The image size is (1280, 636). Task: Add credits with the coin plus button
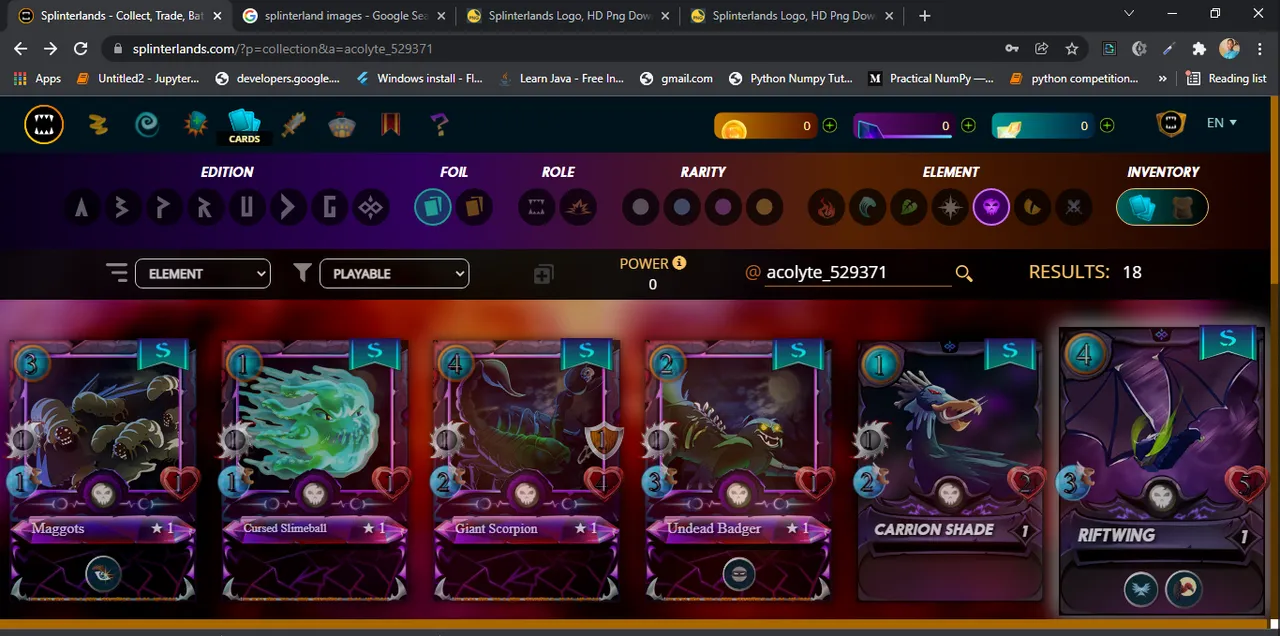tap(830, 126)
